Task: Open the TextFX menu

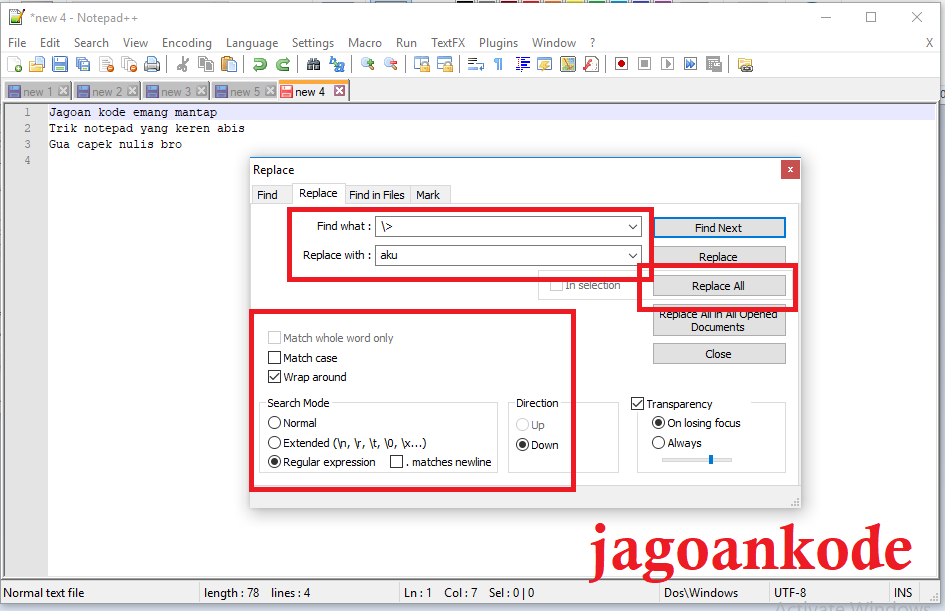Action: click(x=448, y=43)
